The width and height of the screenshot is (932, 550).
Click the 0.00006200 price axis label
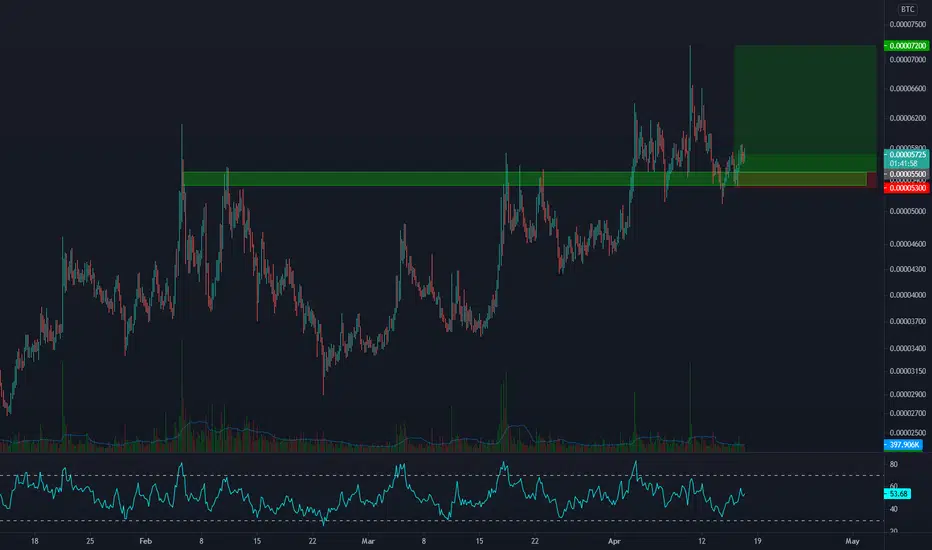pos(908,118)
